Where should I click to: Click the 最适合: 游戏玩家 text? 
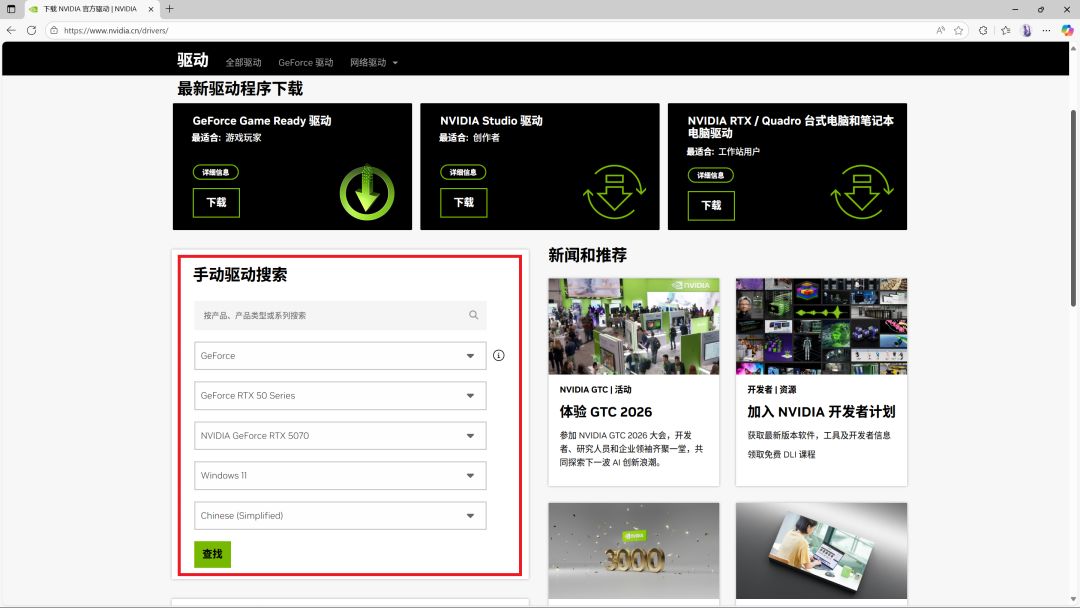[x=227, y=138]
